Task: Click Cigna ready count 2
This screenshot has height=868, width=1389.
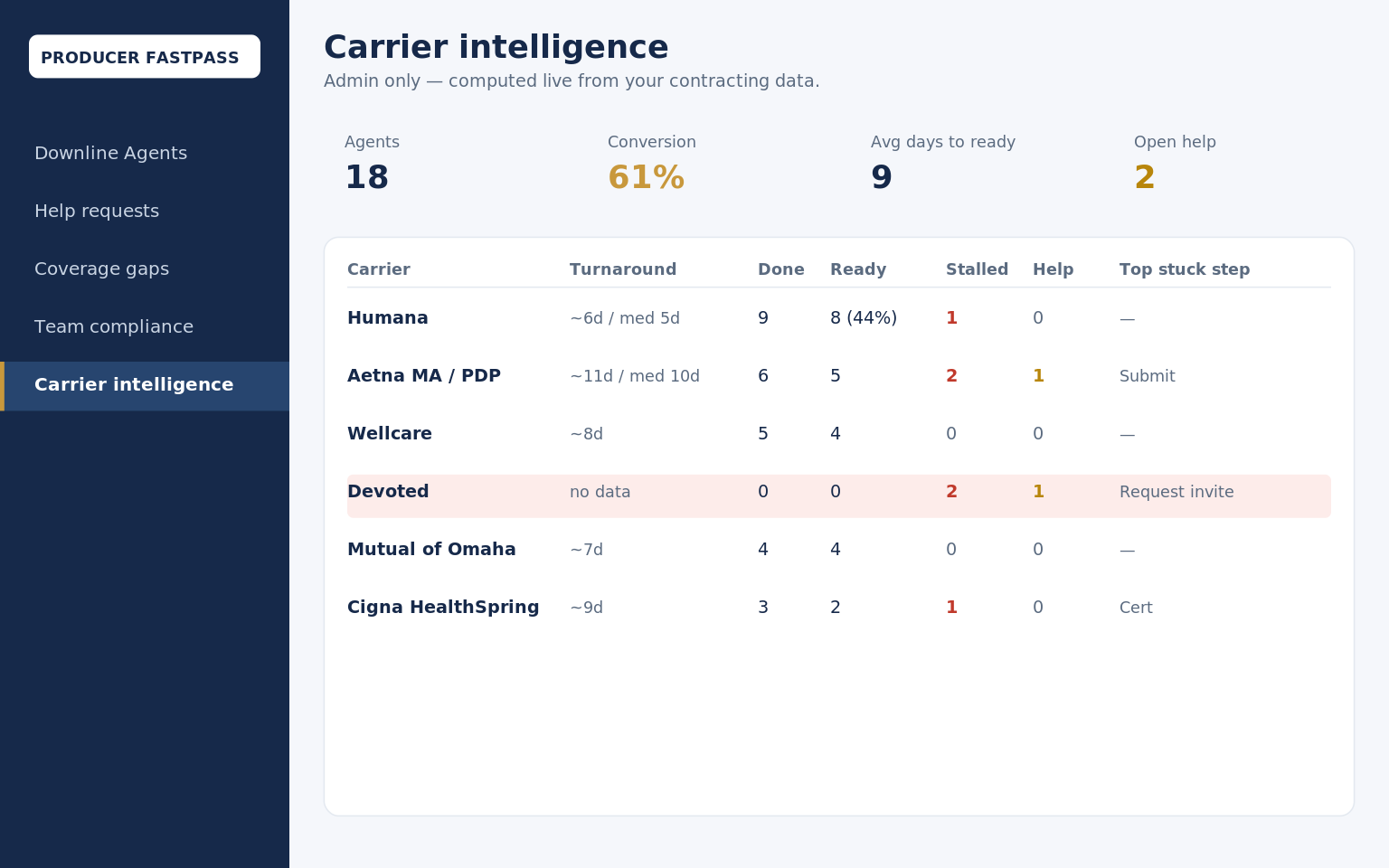Action: 836,608
